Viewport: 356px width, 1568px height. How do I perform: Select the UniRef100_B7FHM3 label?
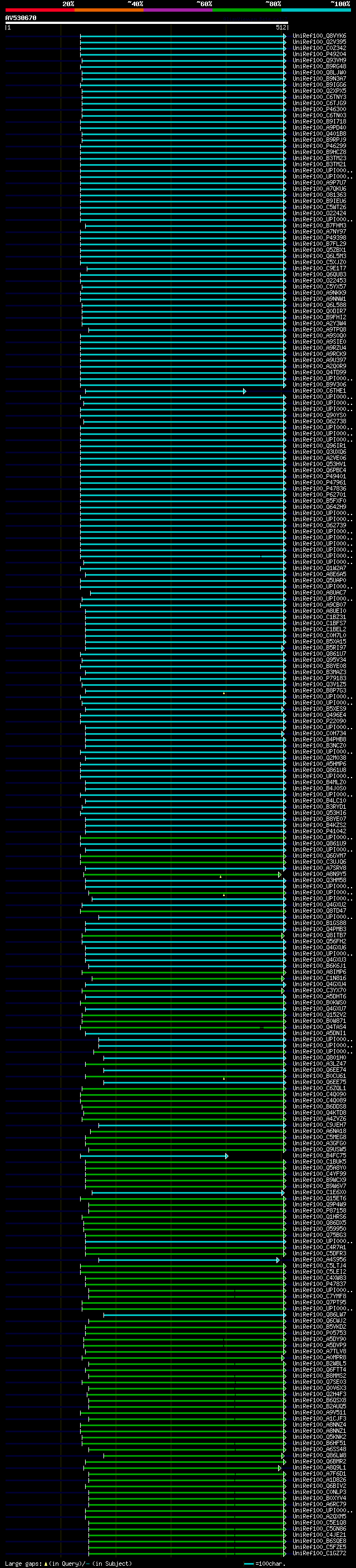[x=319, y=225]
